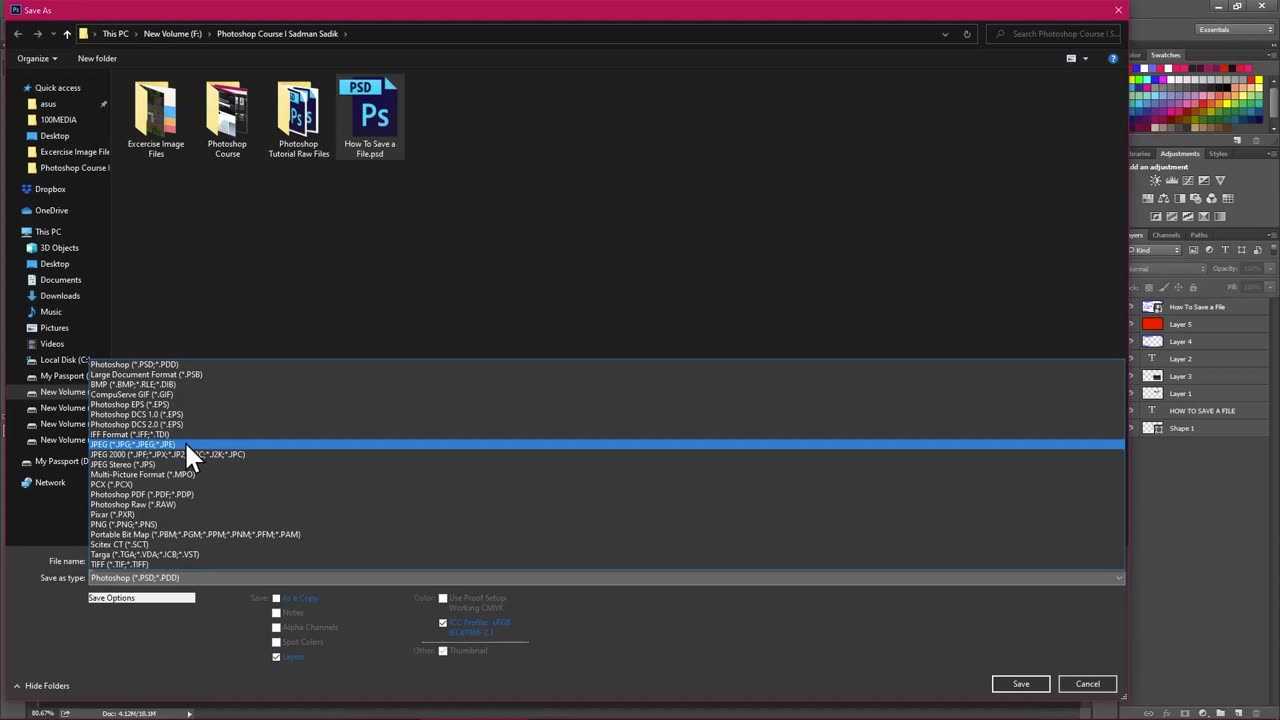Choose Targa format from the list
1280x720 pixels.
tap(606, 554)
